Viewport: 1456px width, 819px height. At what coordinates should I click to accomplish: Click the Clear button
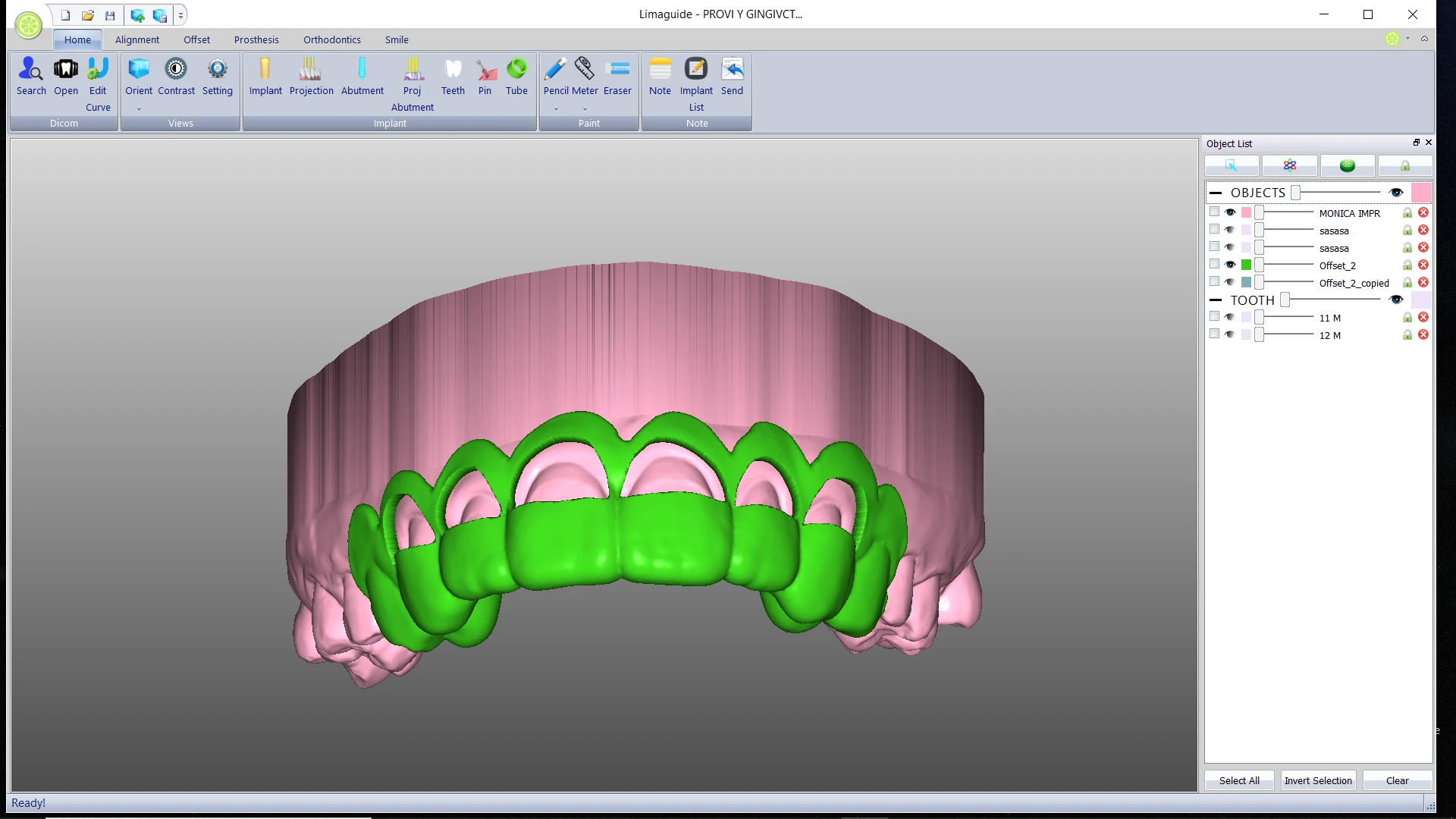pyautogui.click(x=1397, y=780)
